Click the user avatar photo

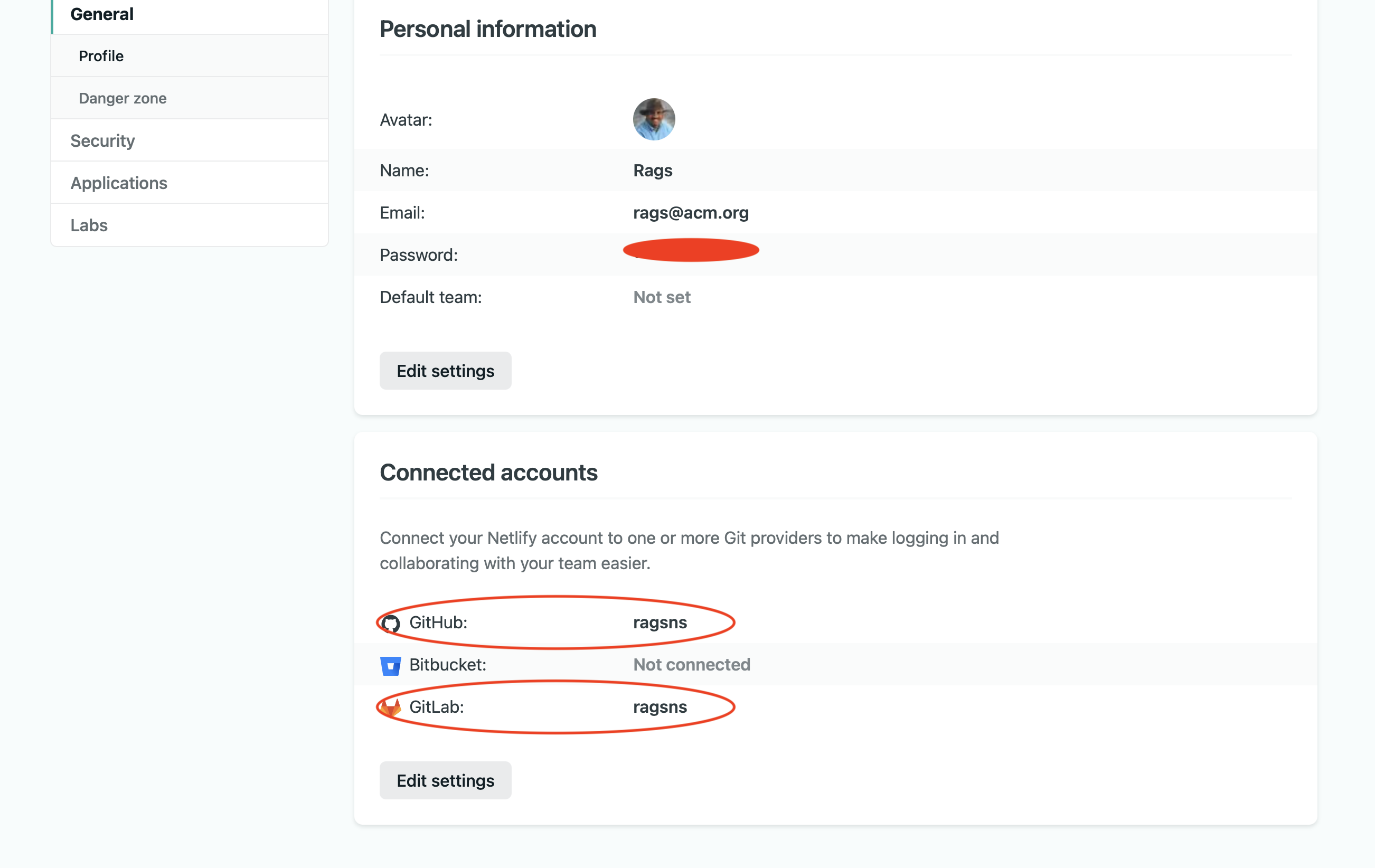pos(654,119)
